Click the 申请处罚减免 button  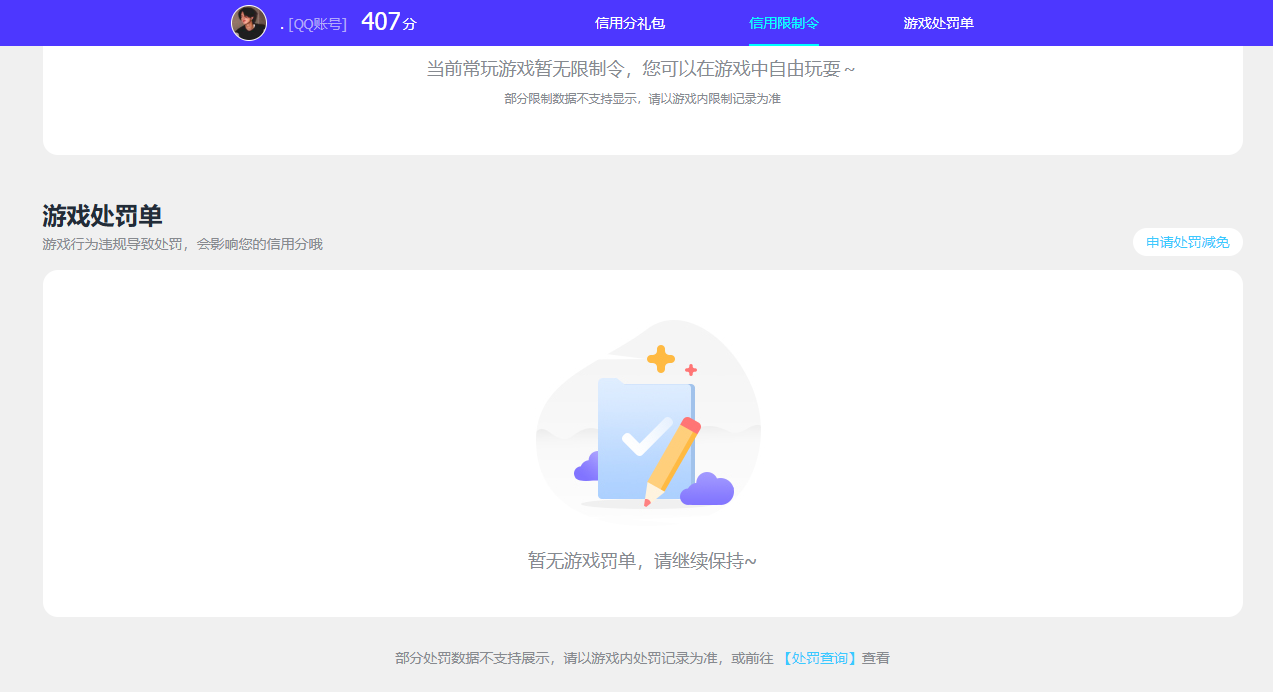tap(1188, 242)
